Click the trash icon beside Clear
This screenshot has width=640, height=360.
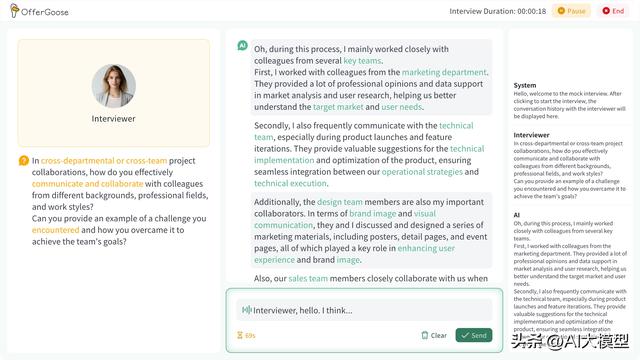click(x=424, y=335)
